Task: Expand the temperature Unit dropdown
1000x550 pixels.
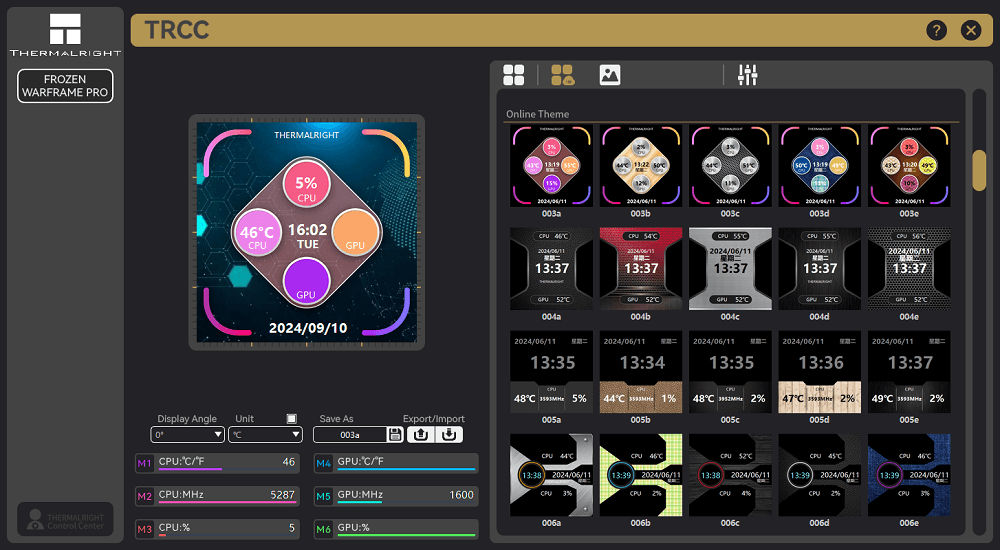Action: coord(265,435)
